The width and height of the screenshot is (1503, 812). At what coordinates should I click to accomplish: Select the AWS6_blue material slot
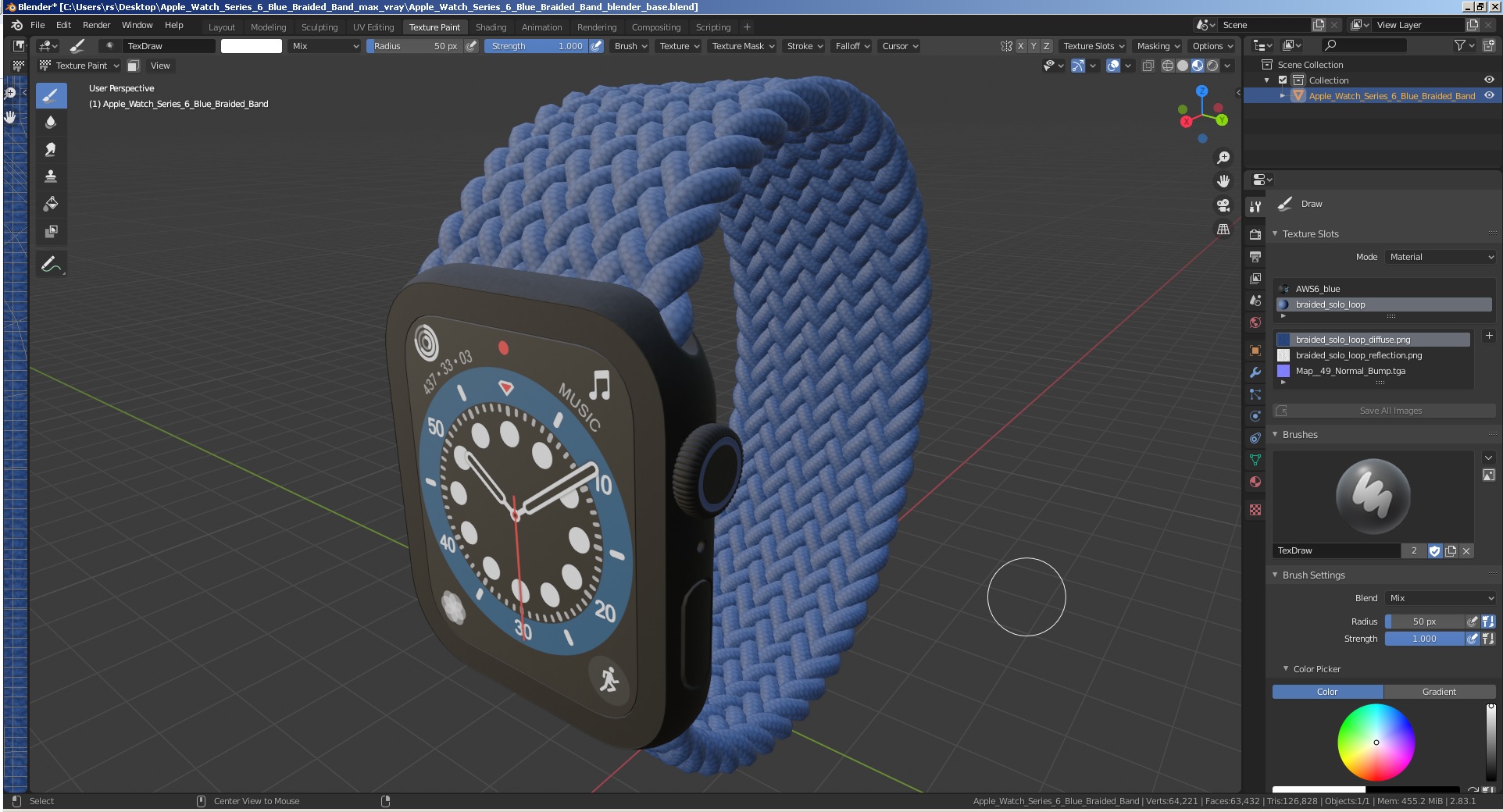coord(1384,289)
